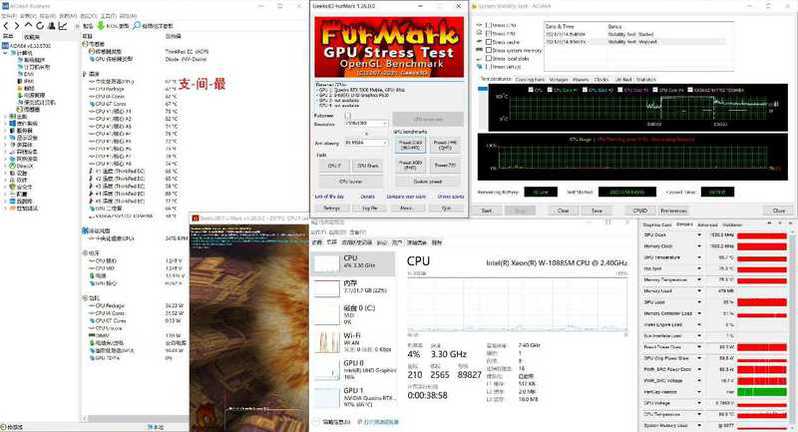This screenshot has height=432, width=798.
Task: Expand the DirectX tree node in AIDA64
Action: [6, 166]
